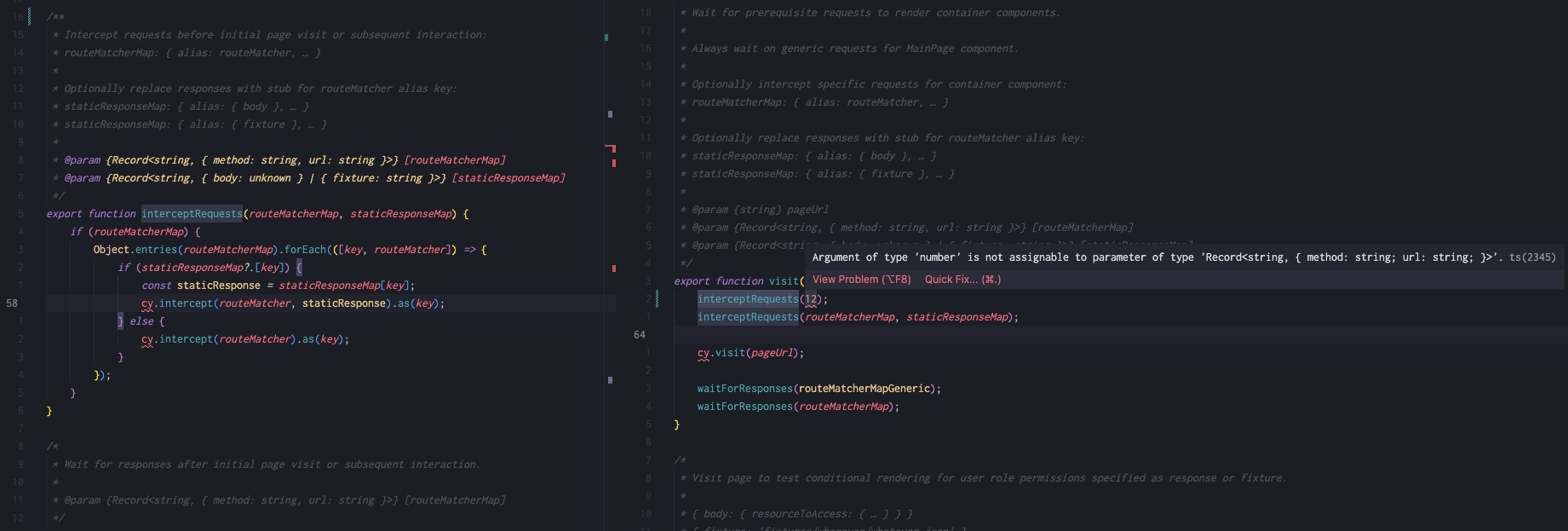
Task: Click left pane comment 'Optionally replace responses with stub'
Action: click(x=260, y=89)
